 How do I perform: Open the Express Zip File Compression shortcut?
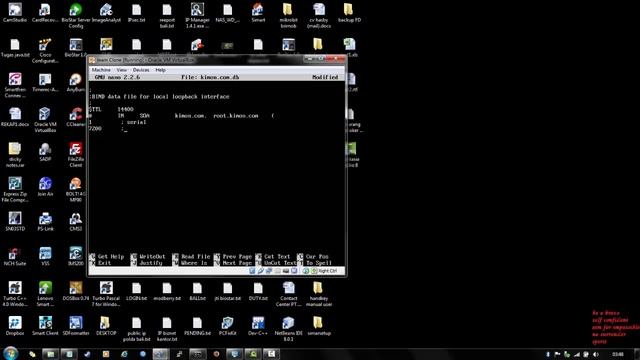pos(15,189)
